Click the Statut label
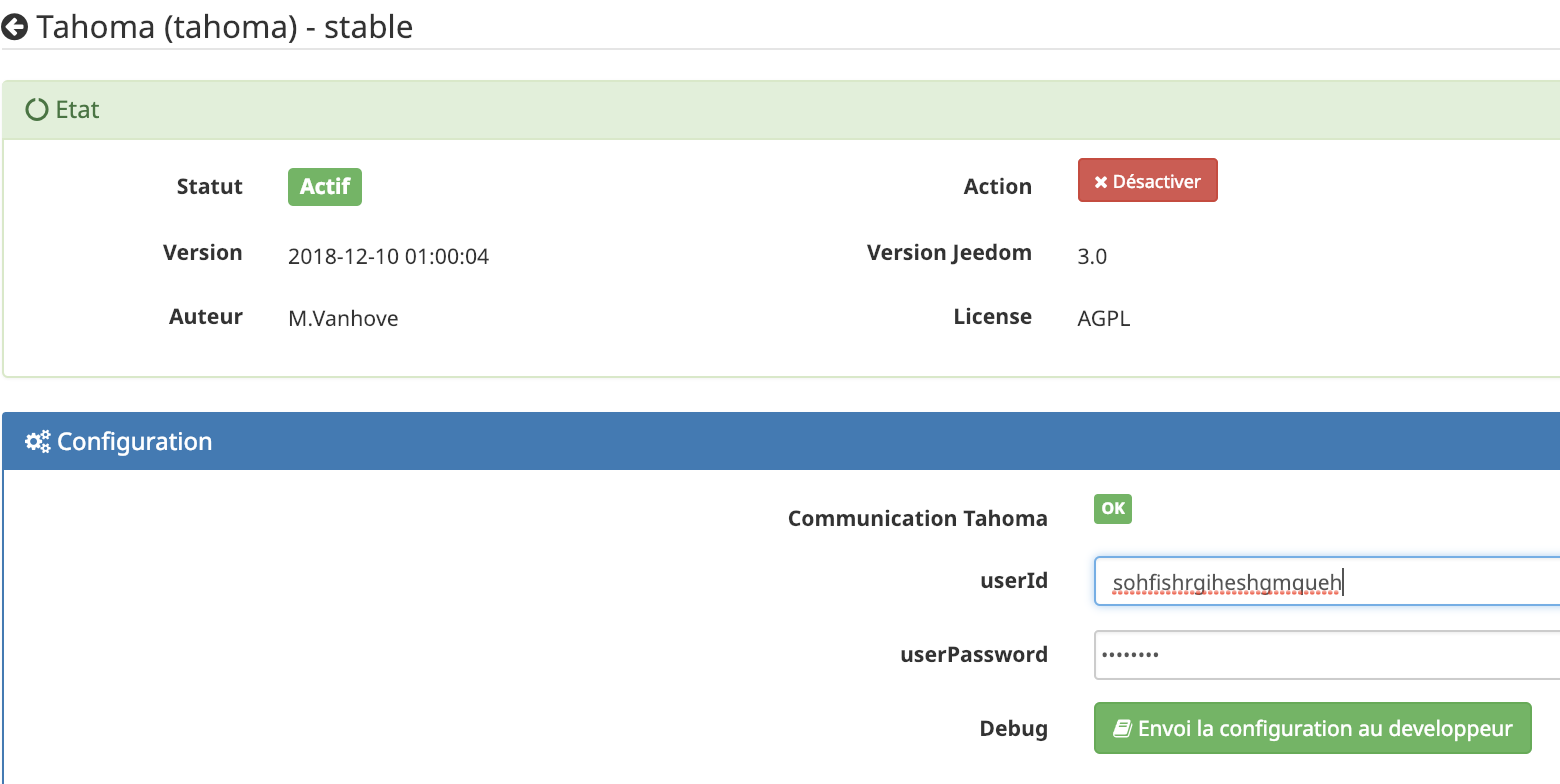1560x784 pixels. pyautogui.click(x=210, y=187)
